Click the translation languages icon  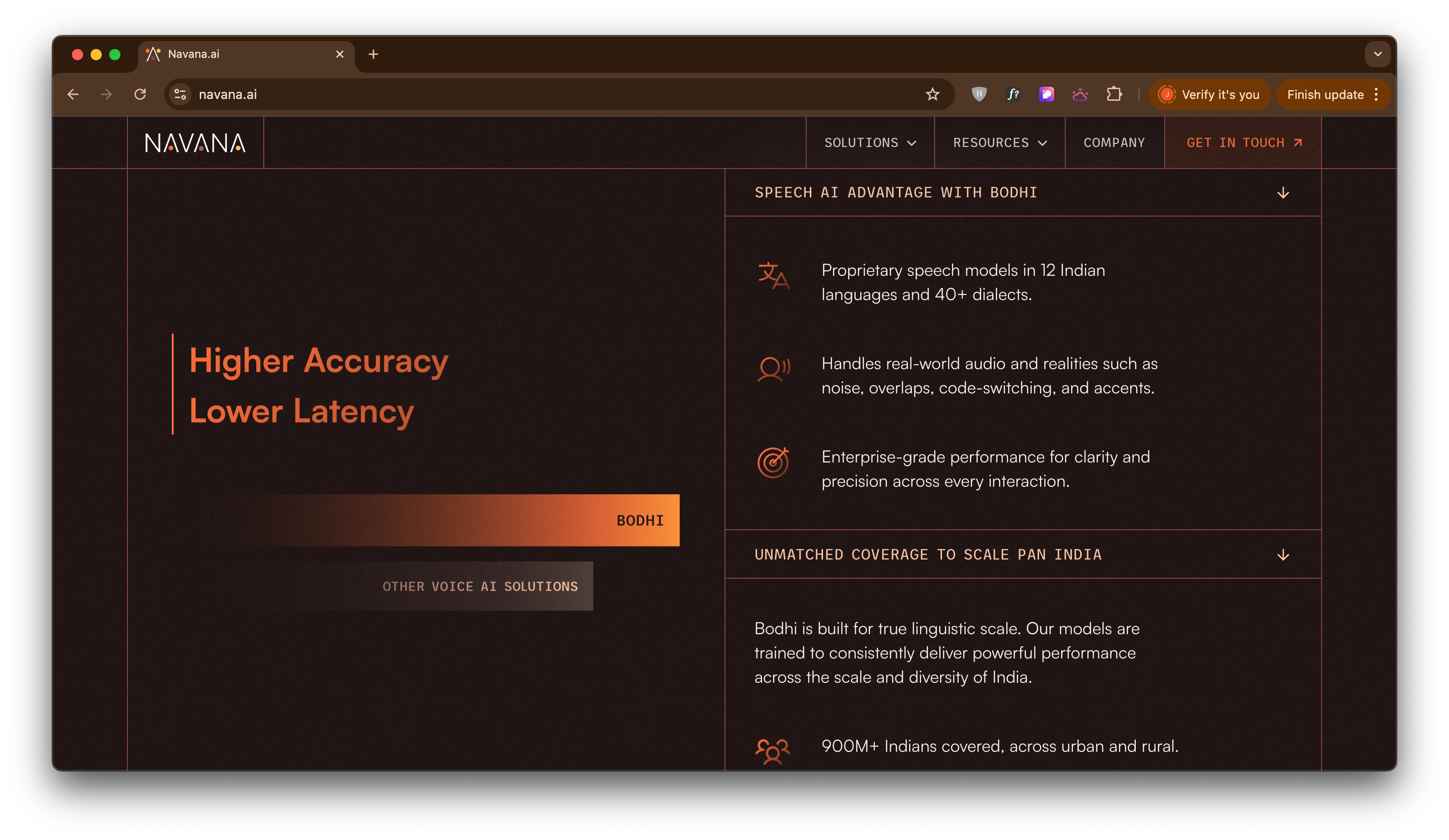[x=774, y=276]
